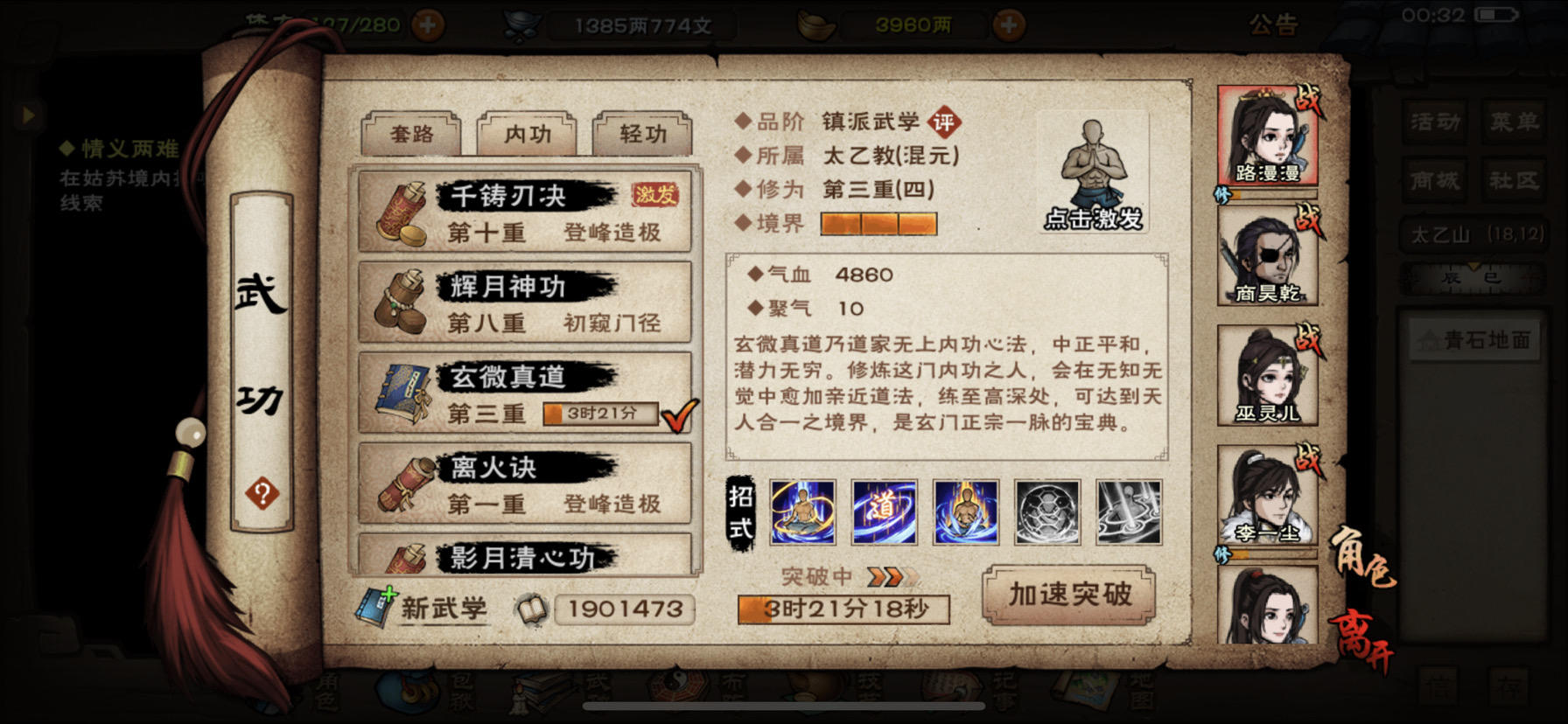The height and width of the screenshot is (724, 1568).
Task: Switch to the 内功 tab
Action: point(527,134)
